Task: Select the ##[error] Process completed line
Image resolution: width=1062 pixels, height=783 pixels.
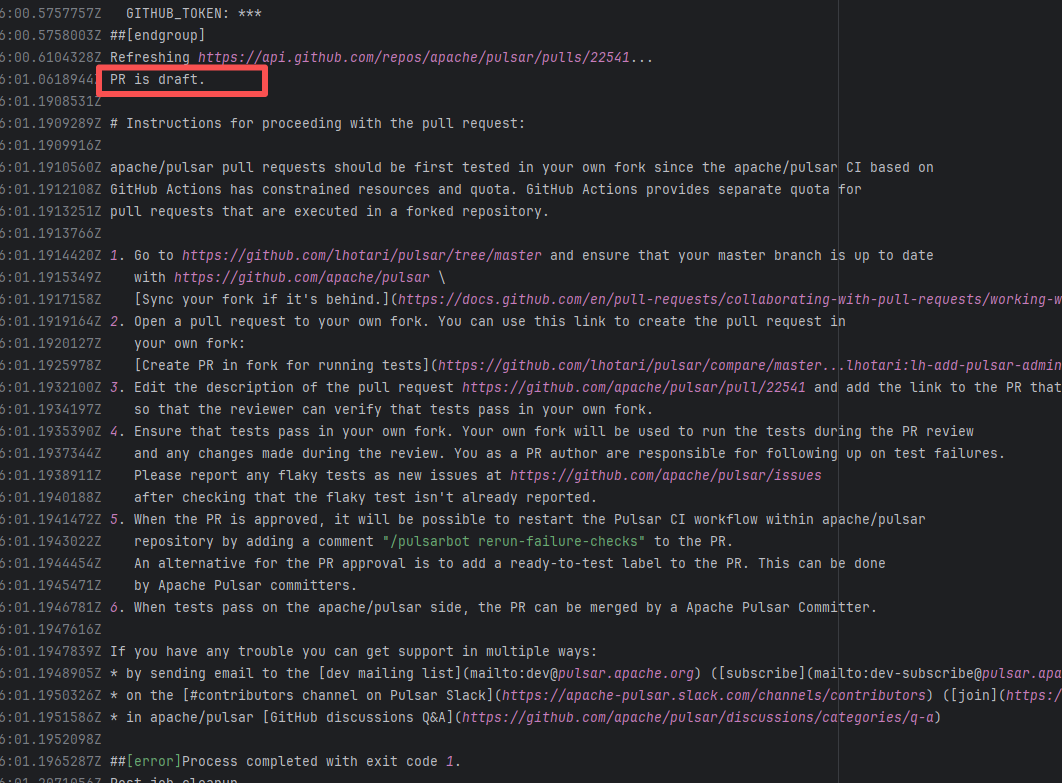Action: click(x=285, y=761)
